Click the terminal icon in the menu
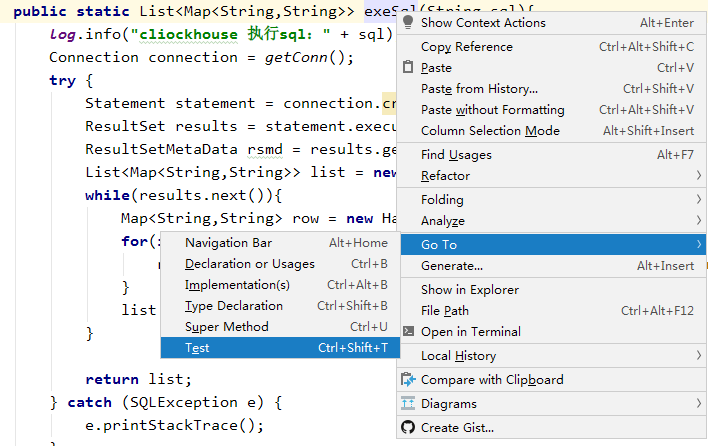Viewport: 708px width, 446px height. 408,332
